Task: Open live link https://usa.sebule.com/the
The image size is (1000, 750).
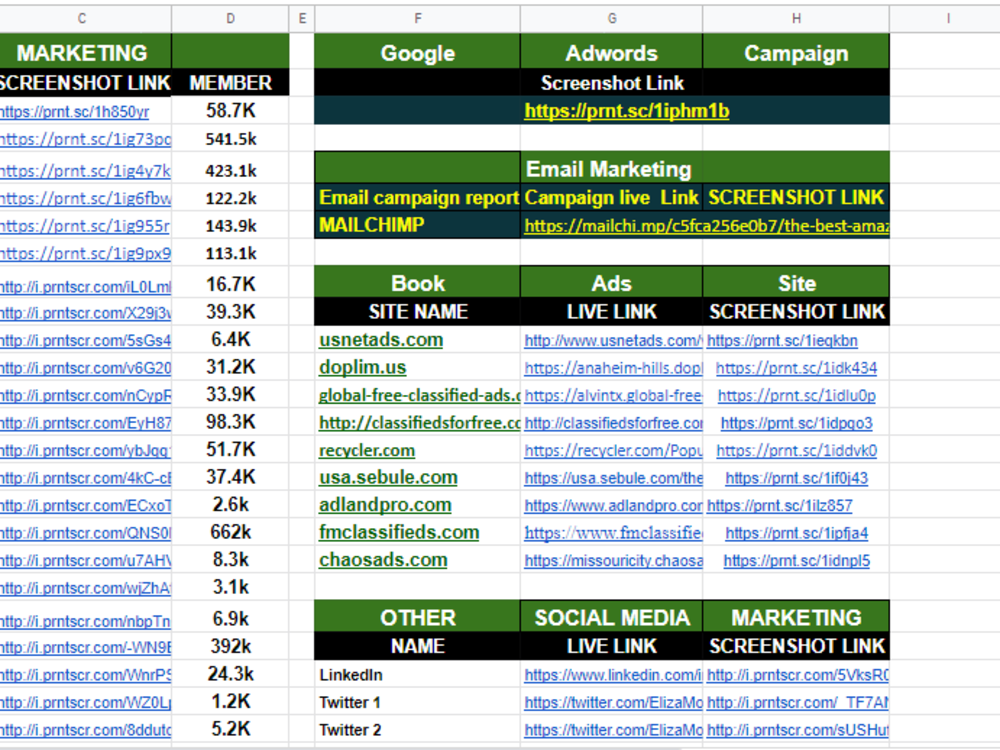Action: (x=613, y=478)
